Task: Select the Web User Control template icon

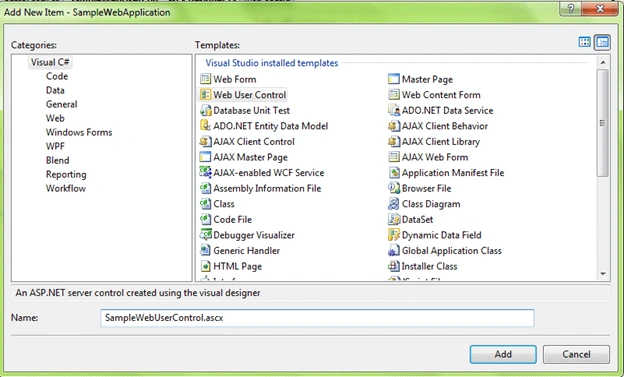Action: tap(205, 95)
